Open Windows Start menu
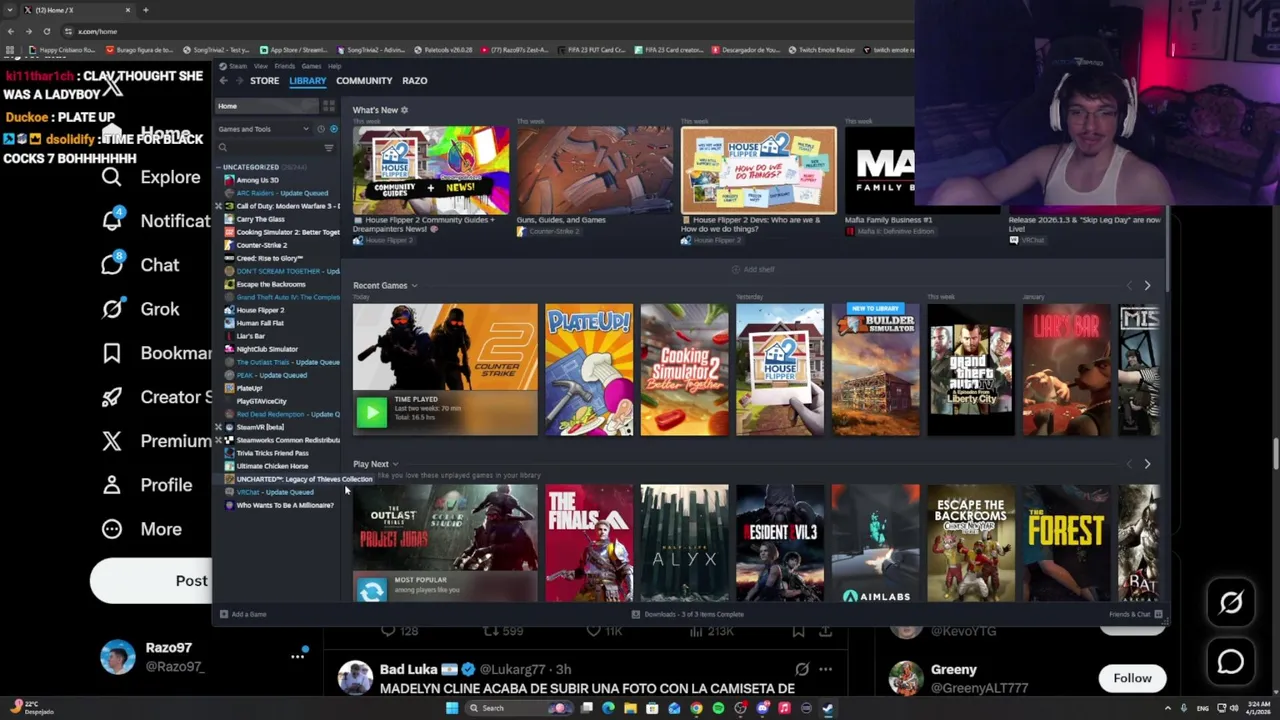The image size is (1280, 720). coord(452,708)
